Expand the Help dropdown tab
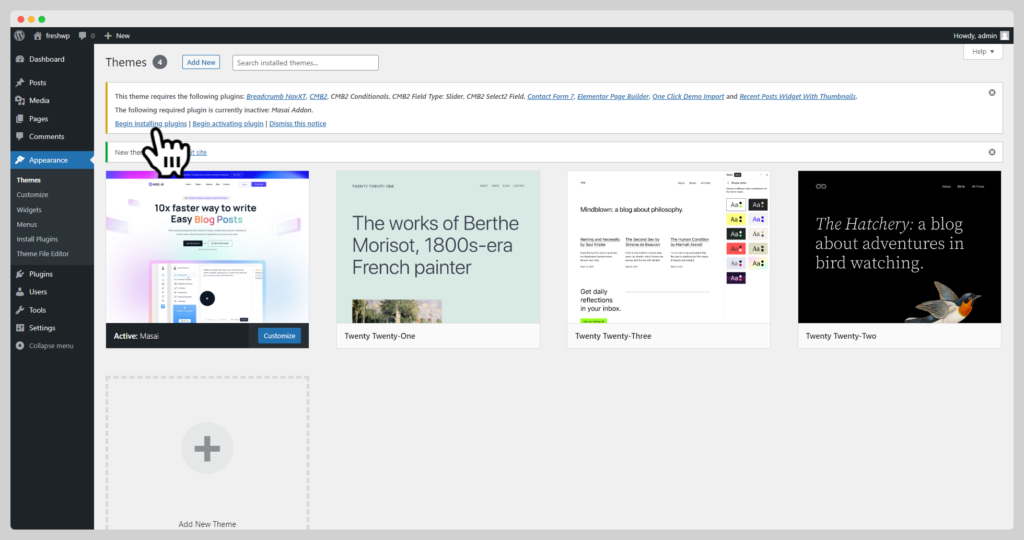The image size is (1024, 540). [x=983, y=52]
